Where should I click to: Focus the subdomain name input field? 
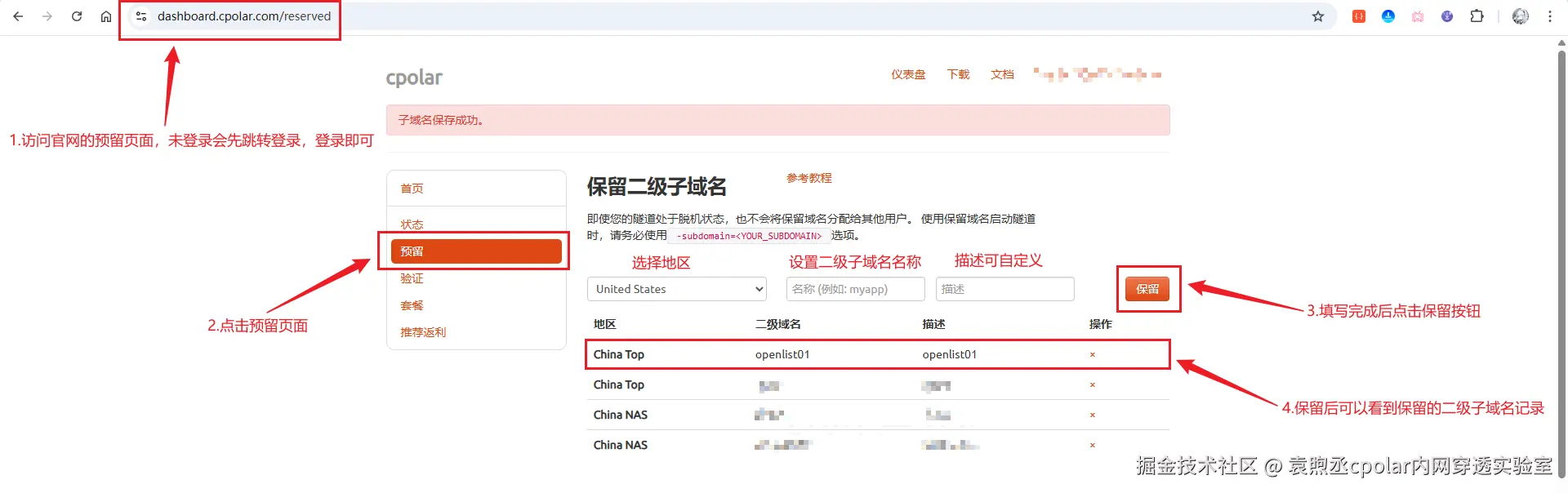[855, 289]
